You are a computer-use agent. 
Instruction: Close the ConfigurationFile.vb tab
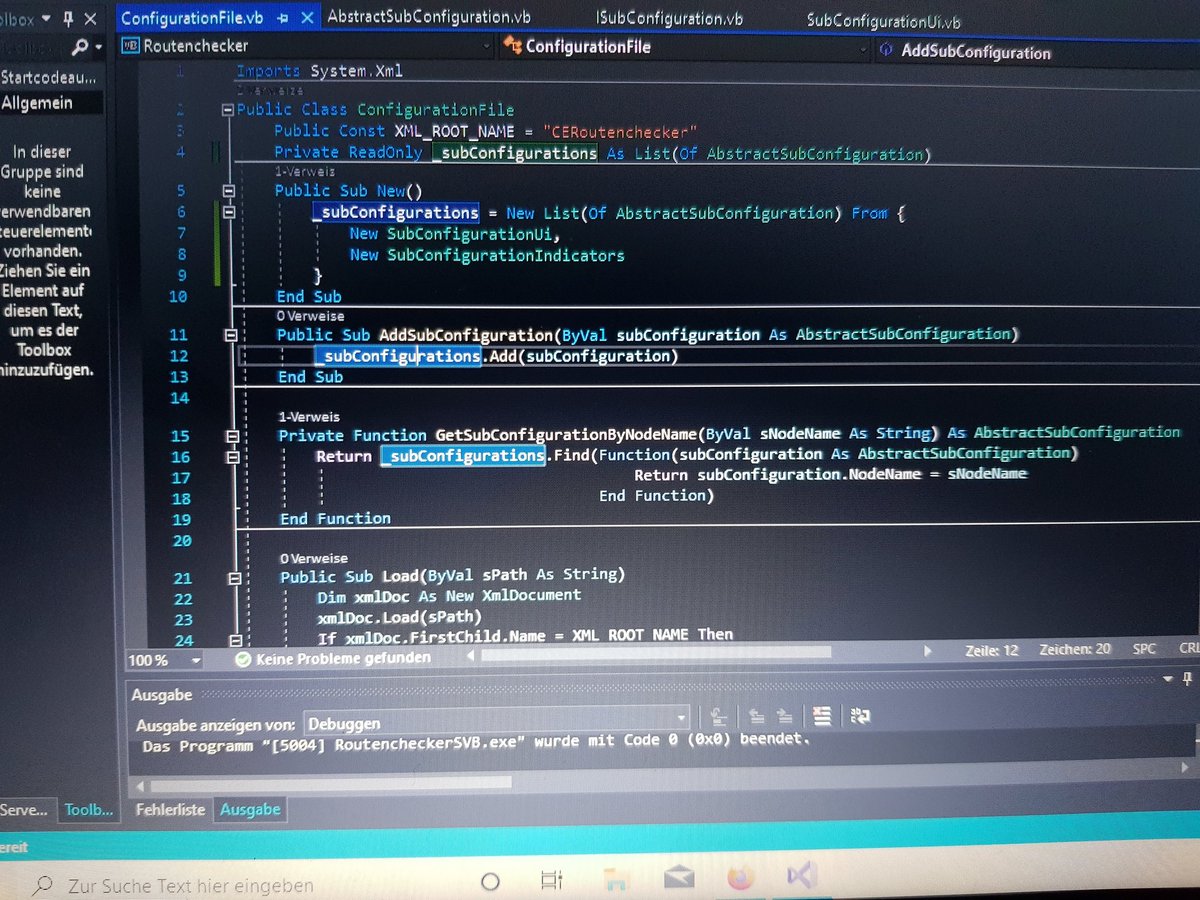coord(307,18)
